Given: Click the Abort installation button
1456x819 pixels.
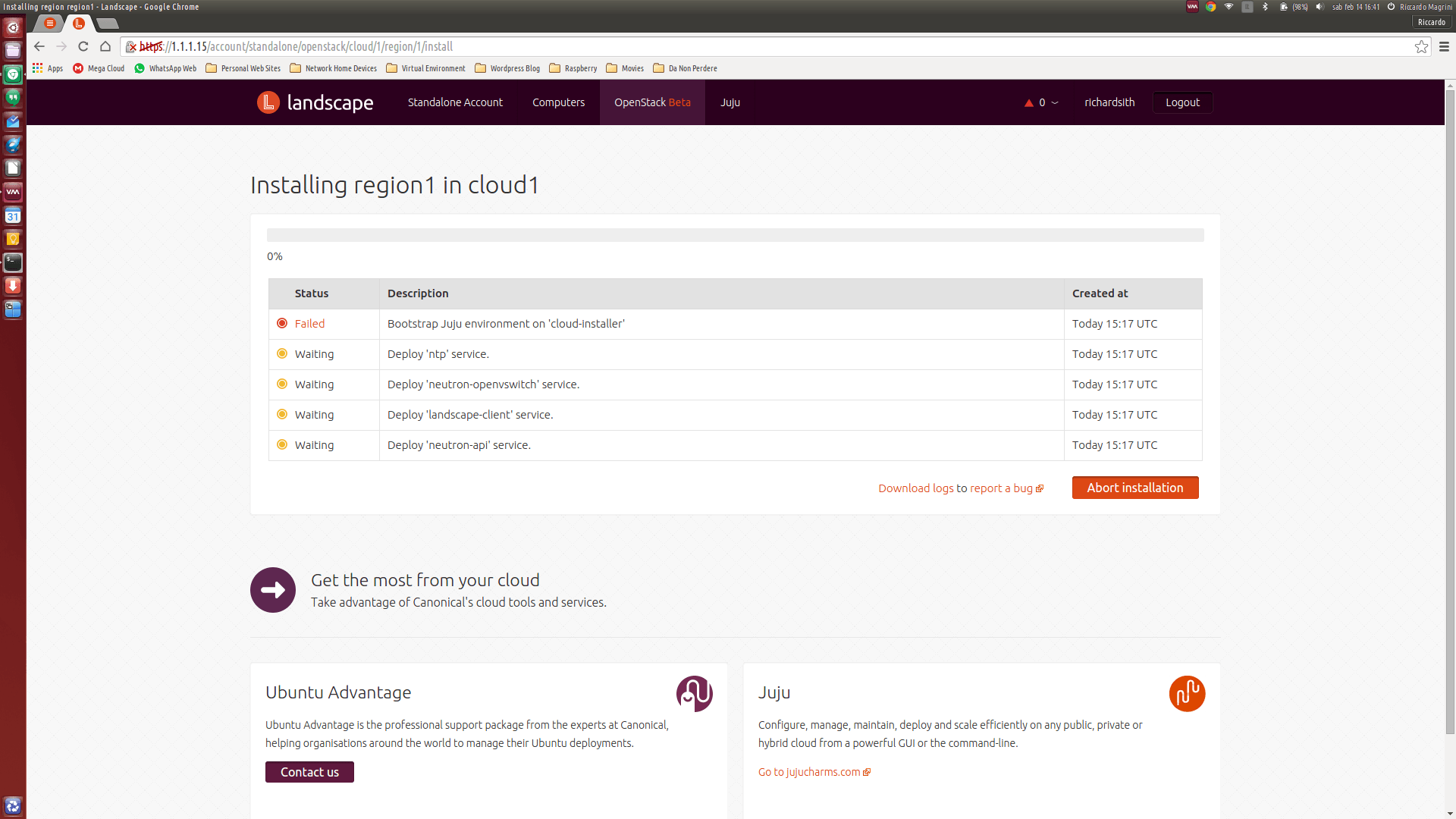Looking at the screenshot, I should [x=1135, y=488].
